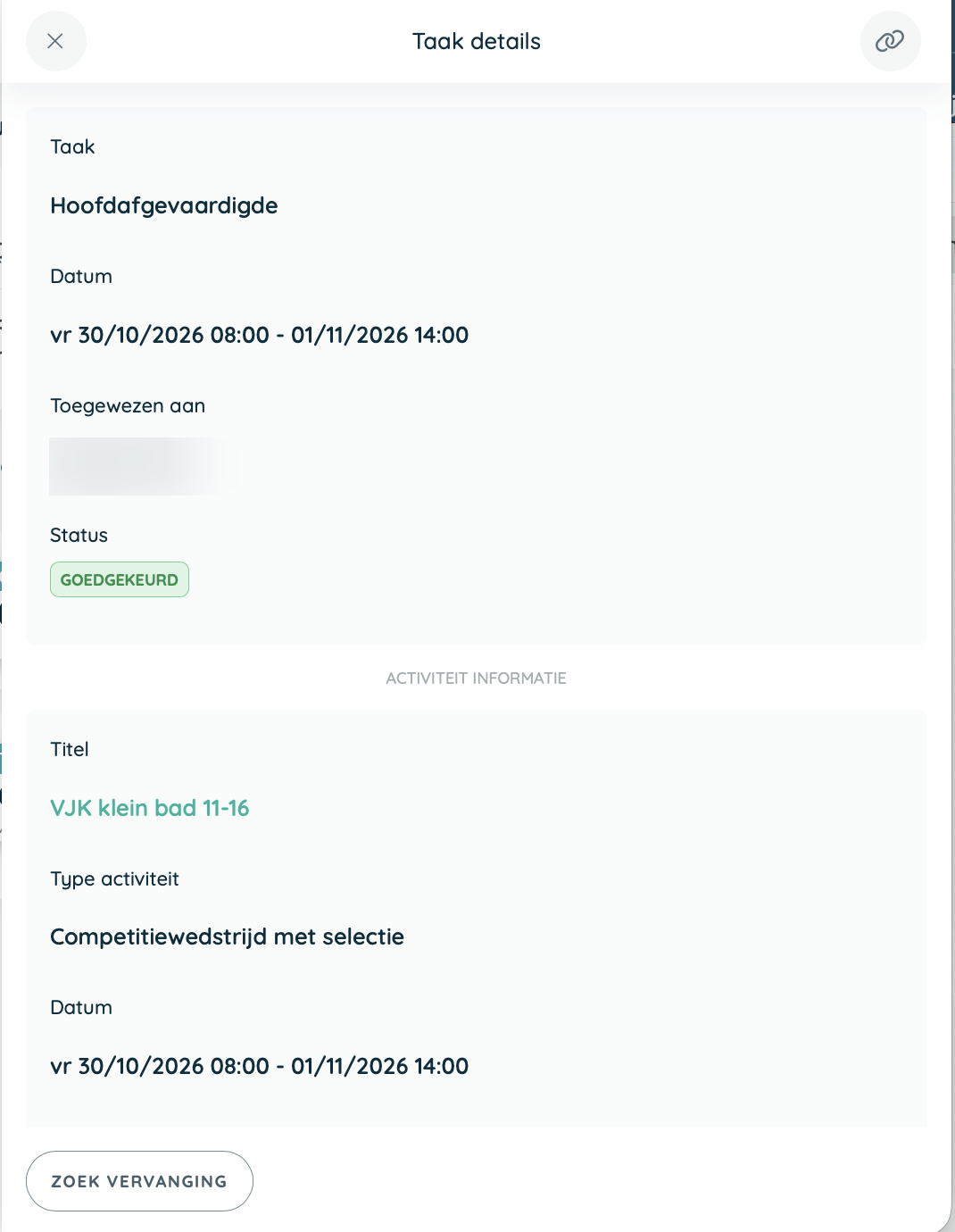Open the VJK klein bad 11-16 activity

pos(150,808)
